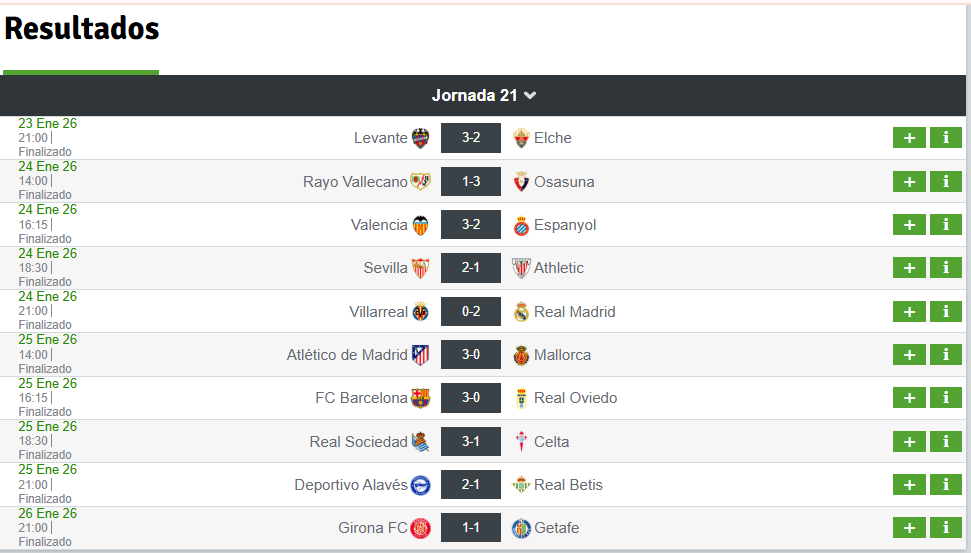Expand details with plus for Levante-Elche
This screenshot has width=971, height=553.
909,138
